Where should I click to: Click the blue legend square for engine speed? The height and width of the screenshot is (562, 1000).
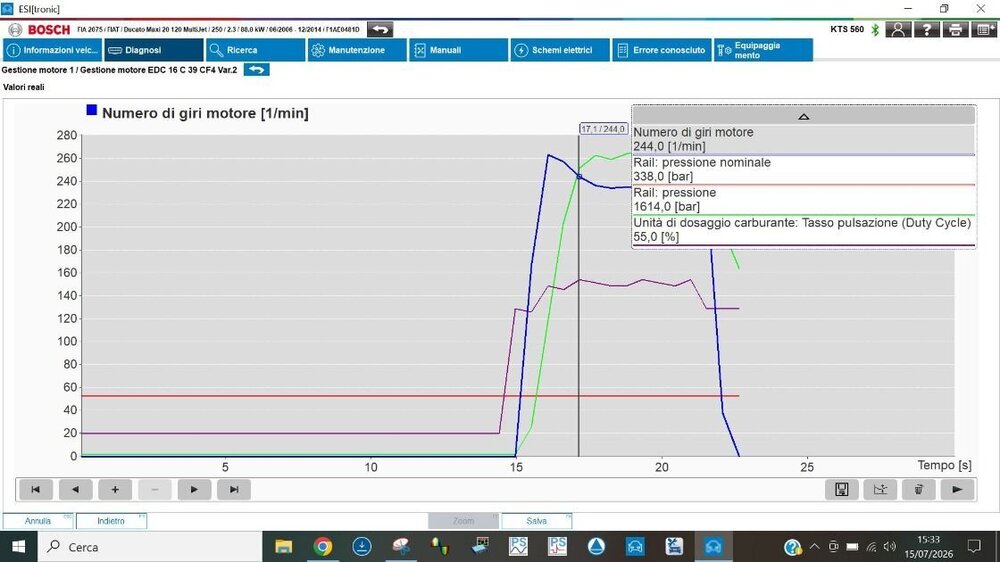(91, 110)
